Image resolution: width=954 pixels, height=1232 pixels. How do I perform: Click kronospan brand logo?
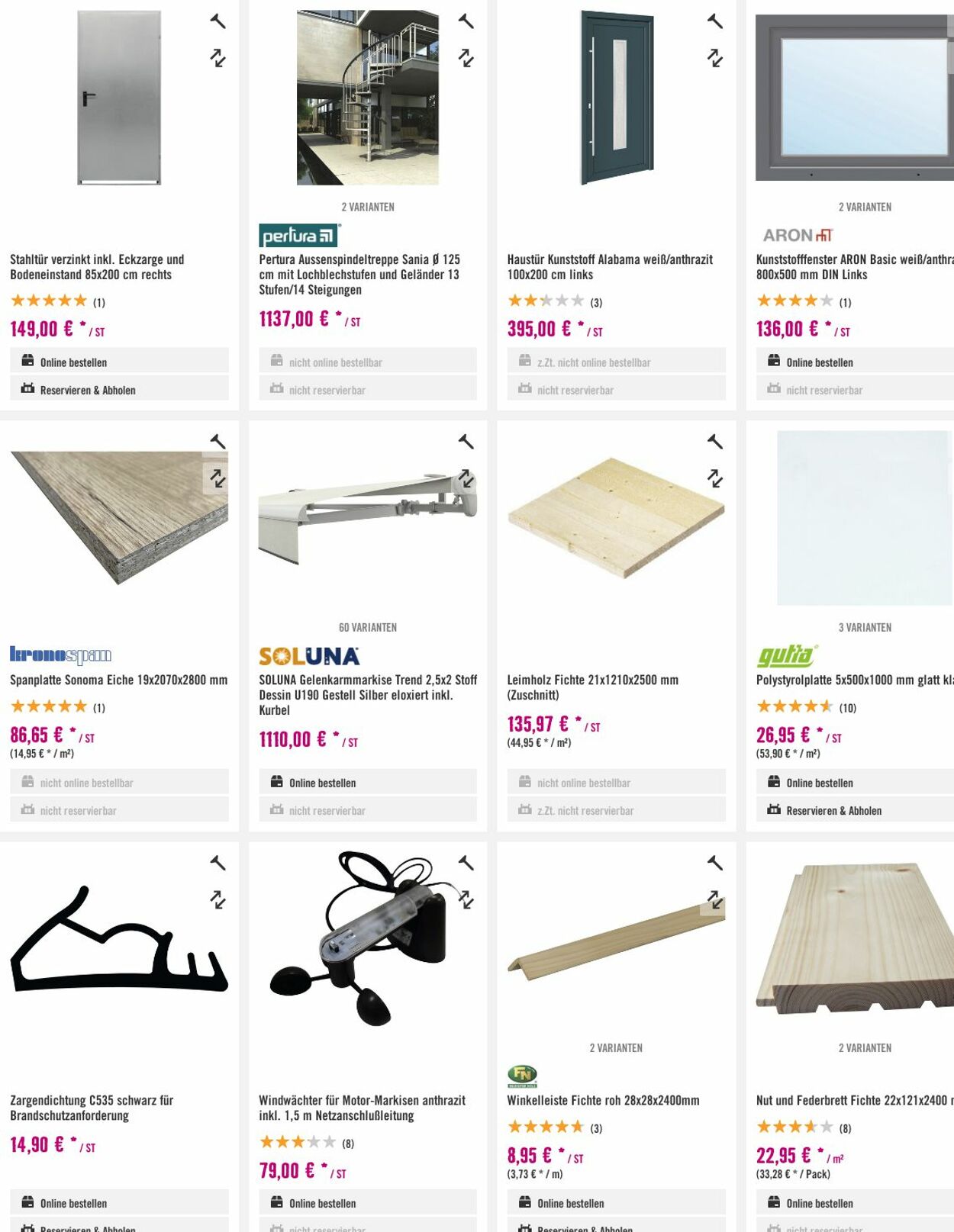pyautogui.click(x=61, y=655)
